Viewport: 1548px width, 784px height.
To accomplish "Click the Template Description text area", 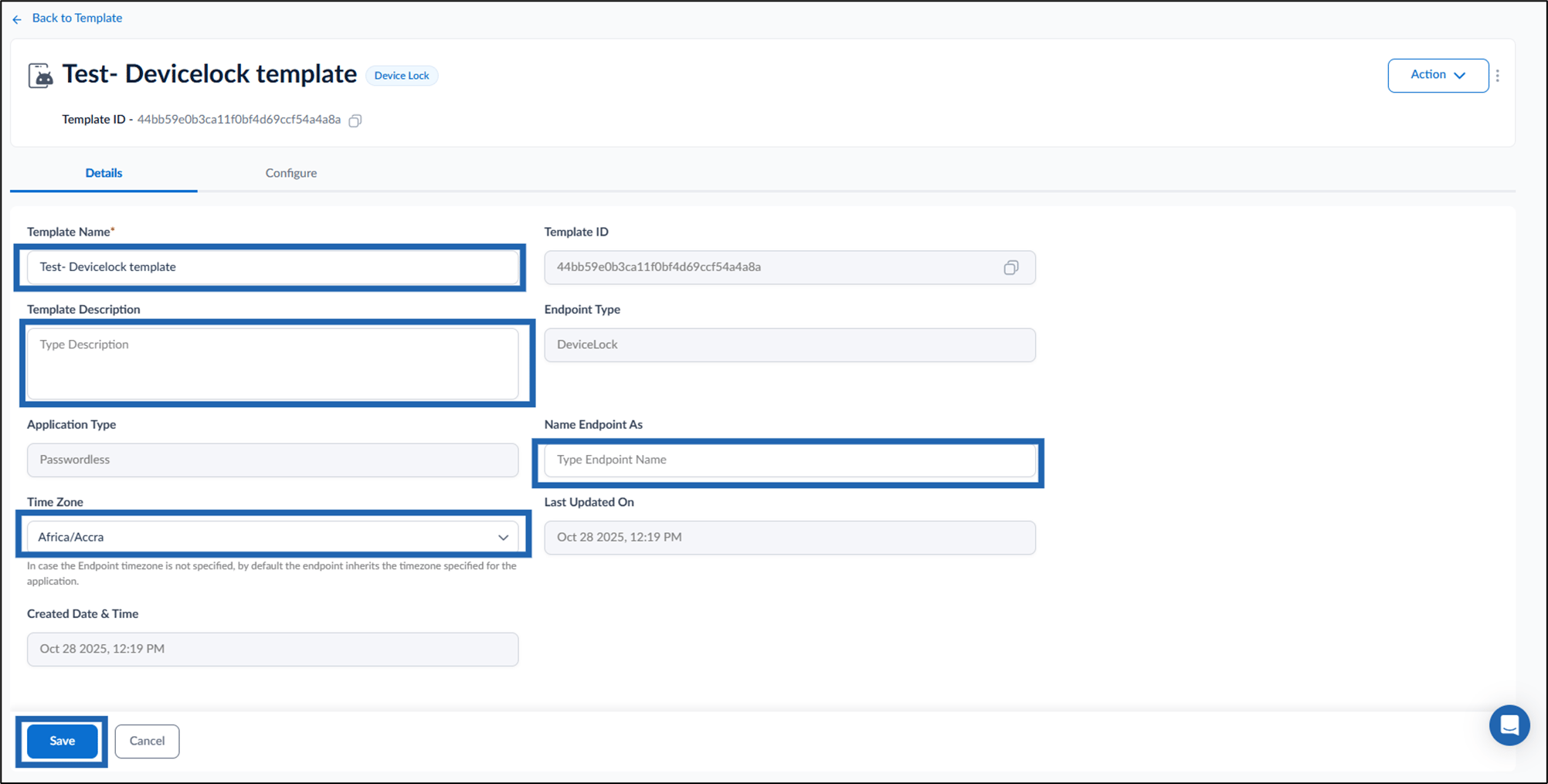I will click(x=273, y=364).
